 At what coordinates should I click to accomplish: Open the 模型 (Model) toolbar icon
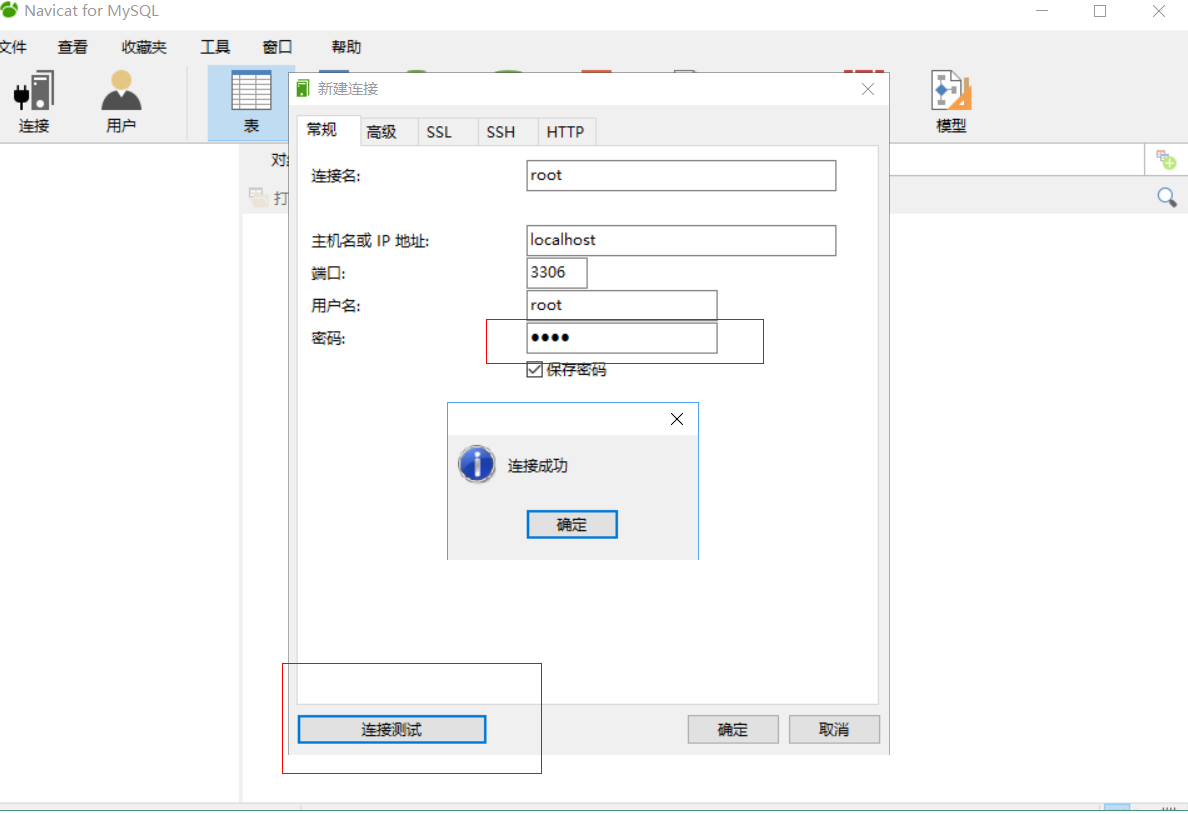pyautogui.click(x=951, y=92)
